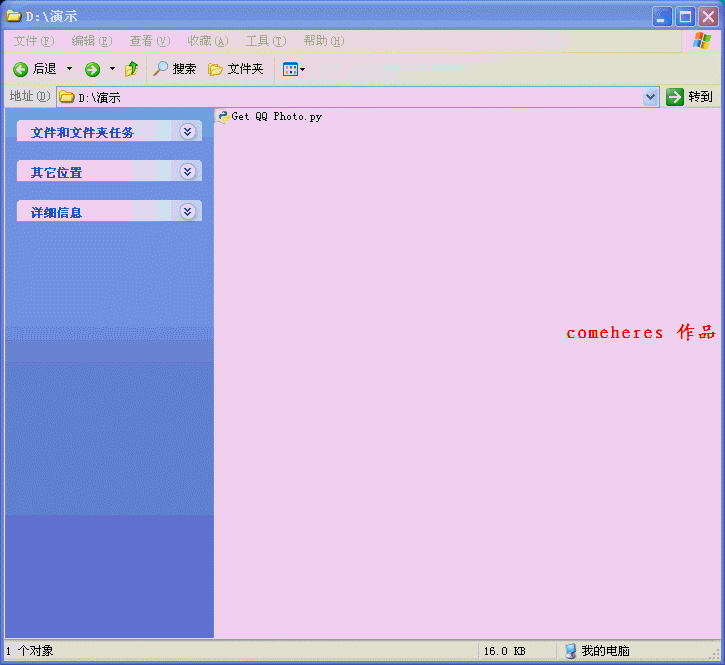
Task: Click the folder icon in the address bar
Action: [67, 97]
